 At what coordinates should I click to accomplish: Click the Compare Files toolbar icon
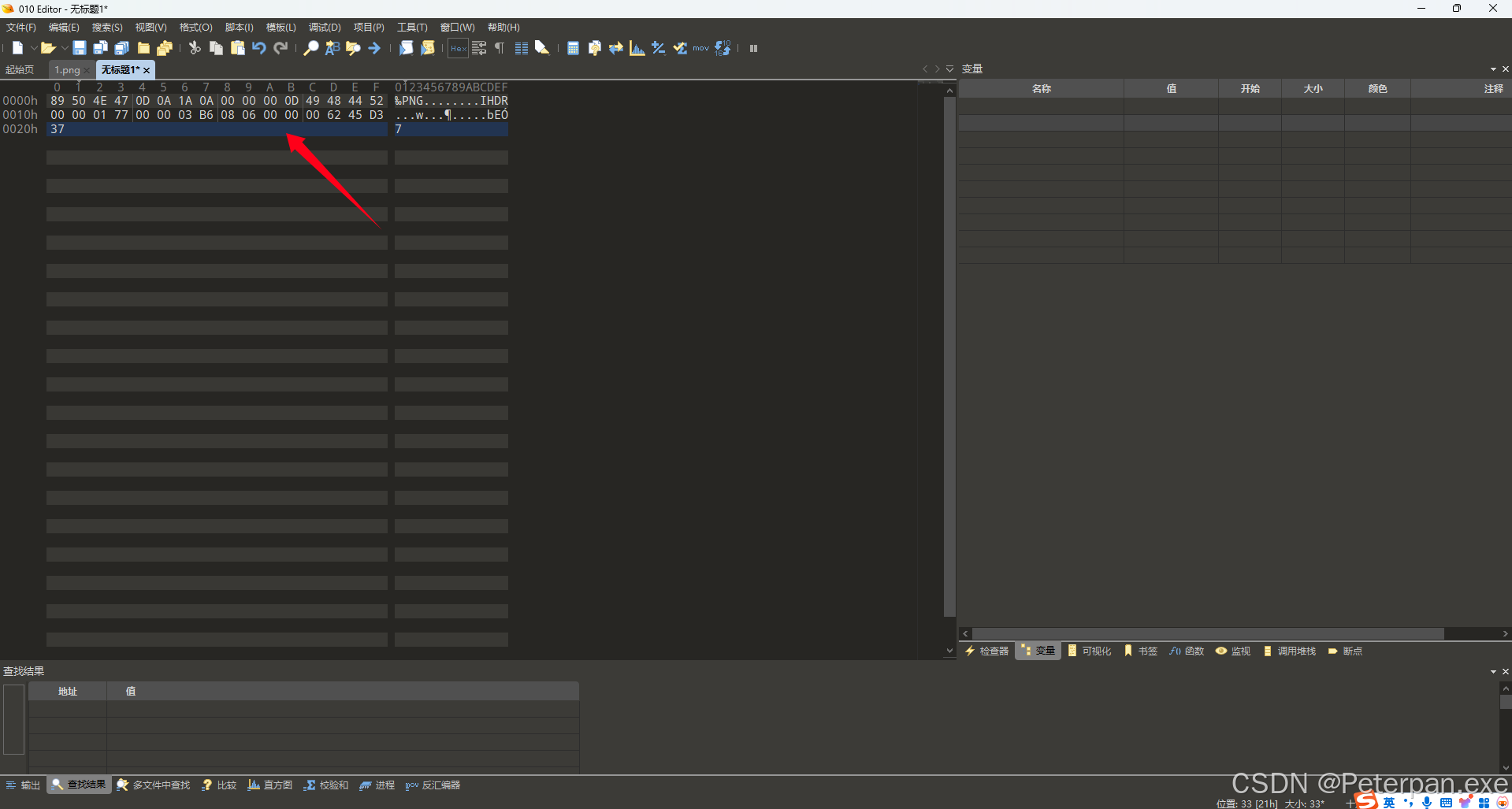(x=595, y=48)
